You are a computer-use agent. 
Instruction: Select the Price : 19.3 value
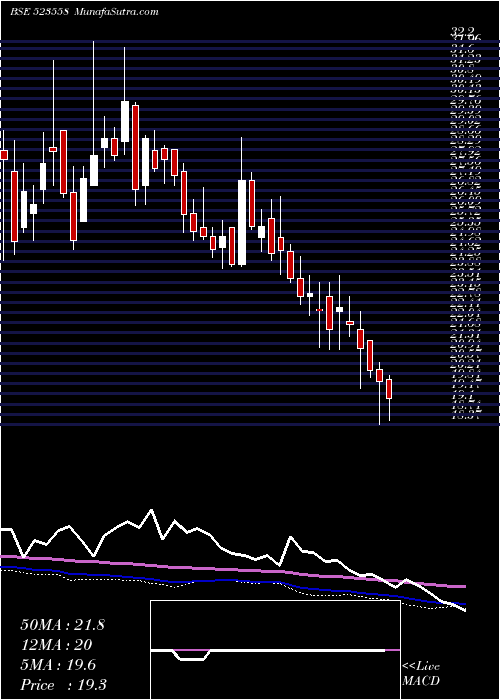coord(63,685)
